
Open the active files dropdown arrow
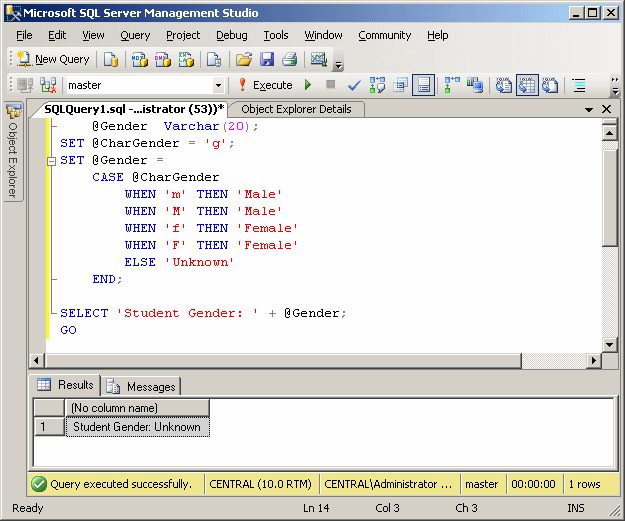[588, 110]
